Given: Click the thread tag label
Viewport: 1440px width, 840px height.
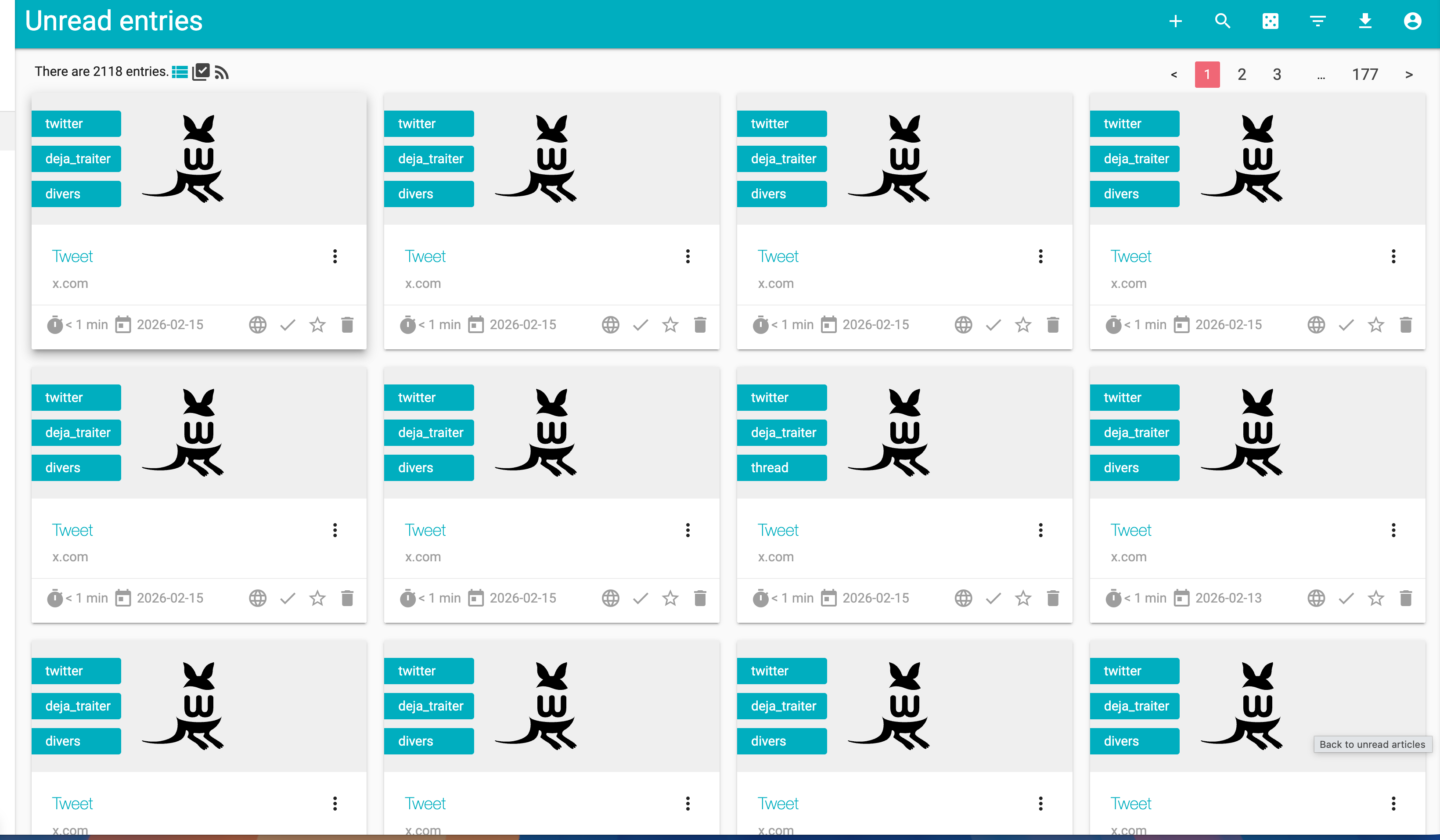Looking at the screenshot, I should coord(781,468).
